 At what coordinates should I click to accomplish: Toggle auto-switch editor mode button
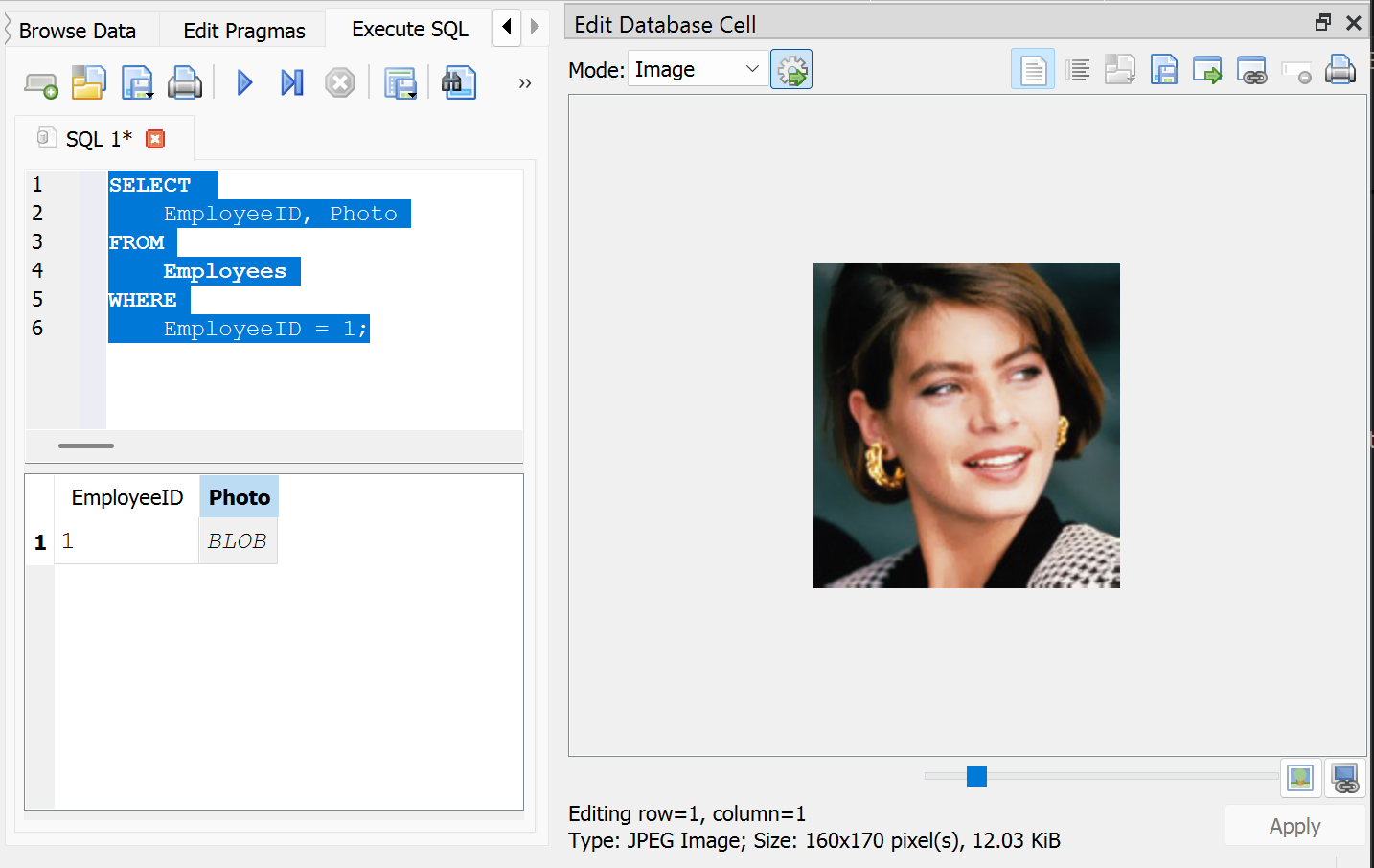coord(791,70)
